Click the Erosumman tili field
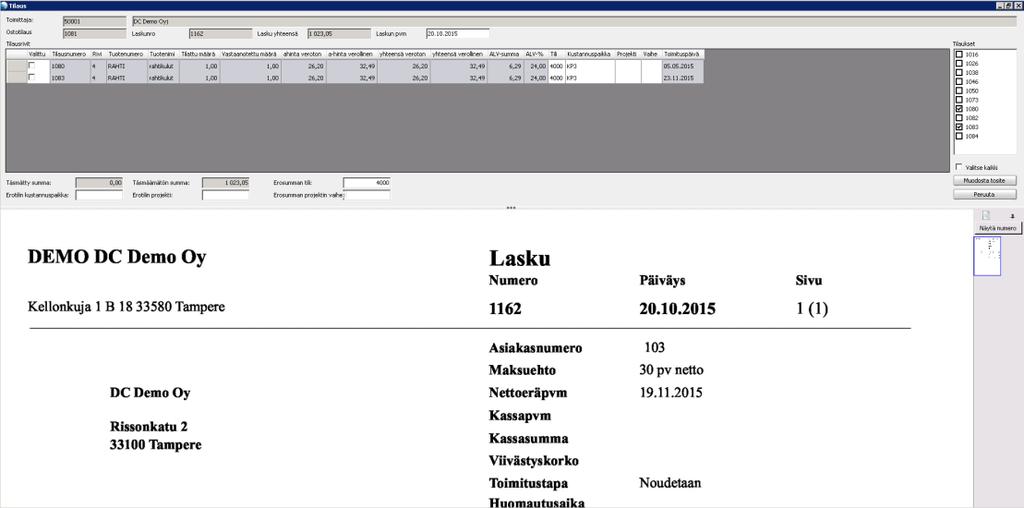Viewport: 1024px width, 508px height. click(x=366, y=183)
